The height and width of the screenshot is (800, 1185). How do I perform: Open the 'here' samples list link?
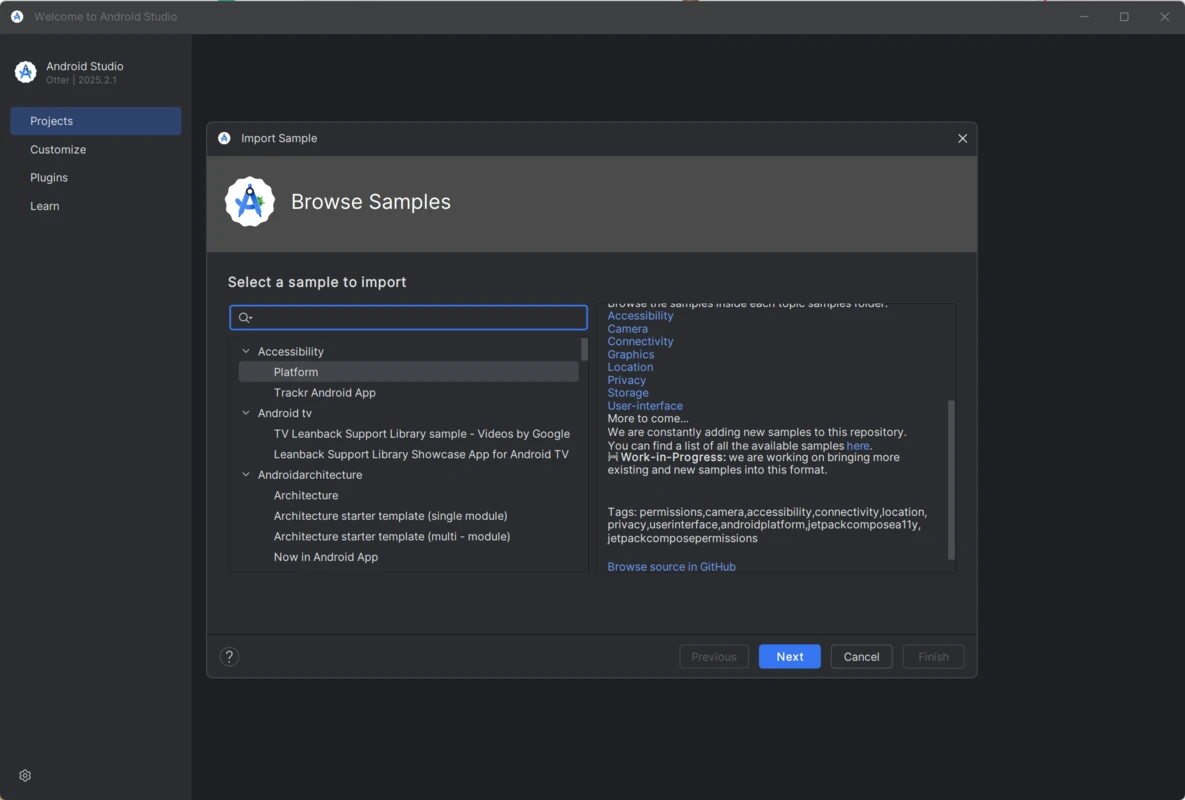click(858, 446)
